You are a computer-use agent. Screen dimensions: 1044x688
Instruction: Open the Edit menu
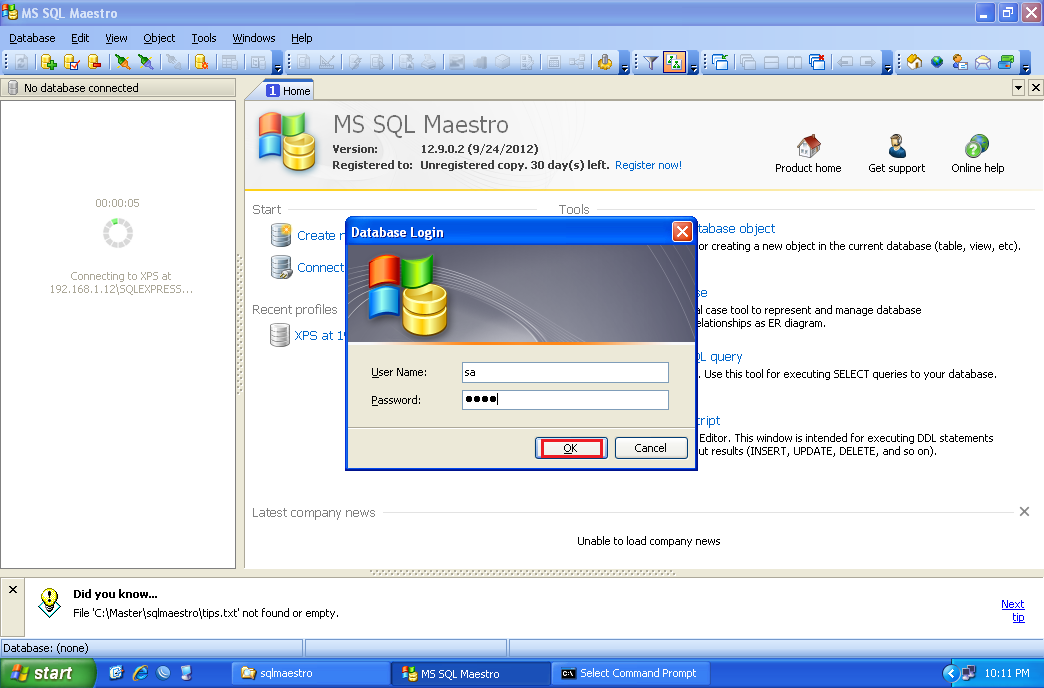point(80,38)
